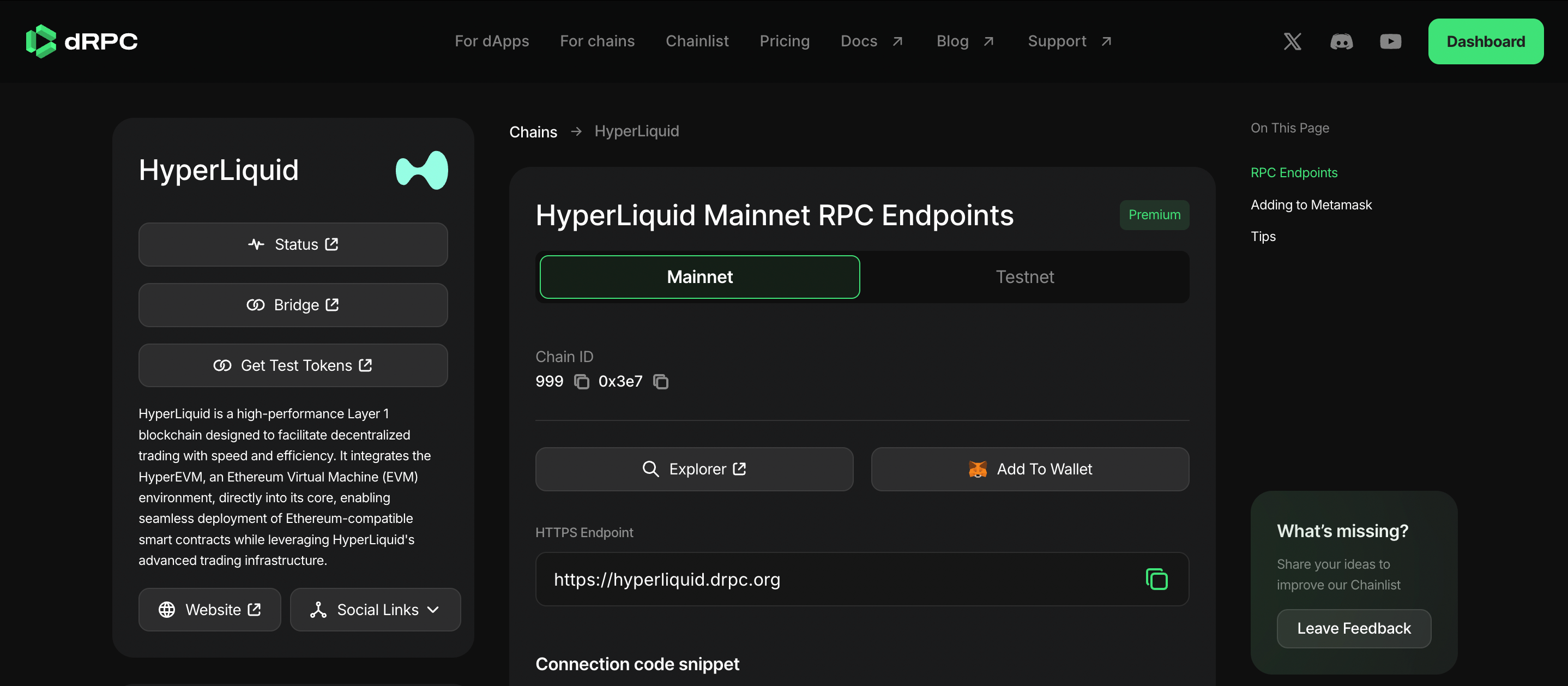Open the YouTube icon link
Screen dimensions: 1568x686
pyautogui.click(x=1390, y=41)
